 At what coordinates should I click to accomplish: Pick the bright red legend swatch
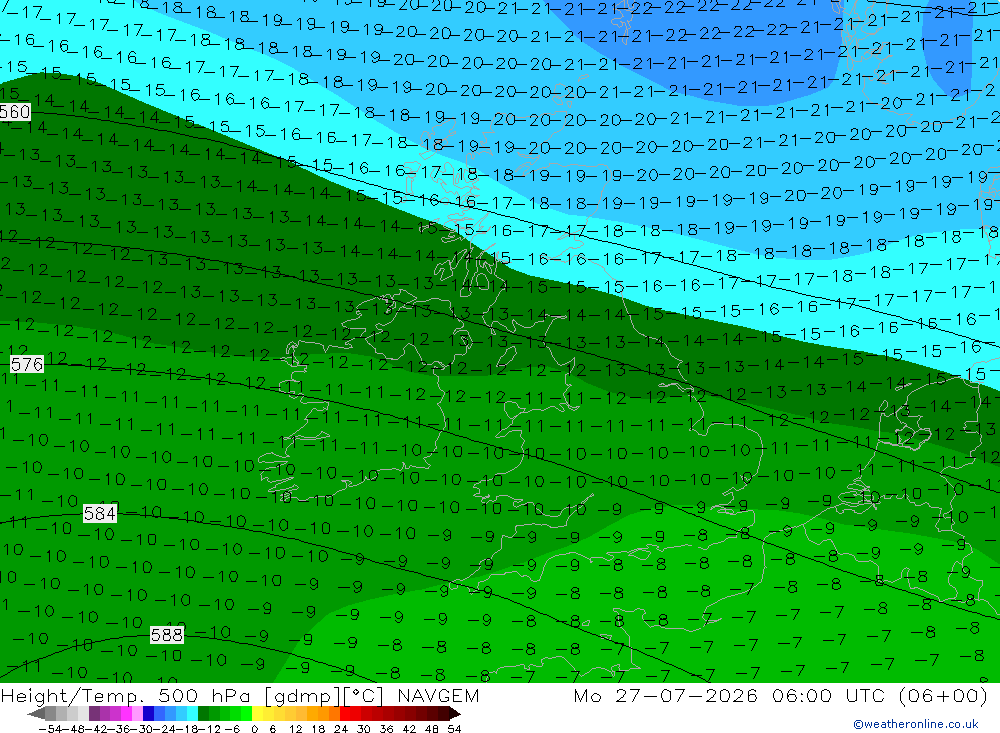click(345, 714)
